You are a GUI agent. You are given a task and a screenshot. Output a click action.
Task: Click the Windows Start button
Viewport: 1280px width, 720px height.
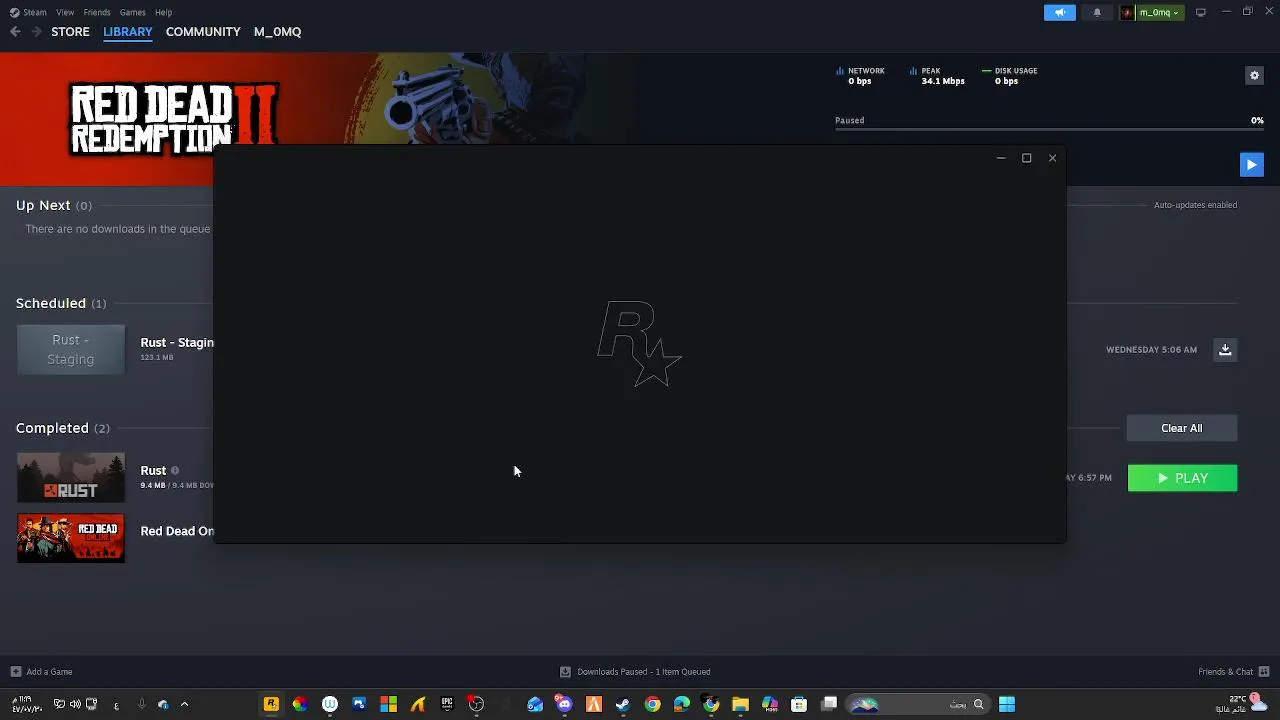tap(1007, 704)
